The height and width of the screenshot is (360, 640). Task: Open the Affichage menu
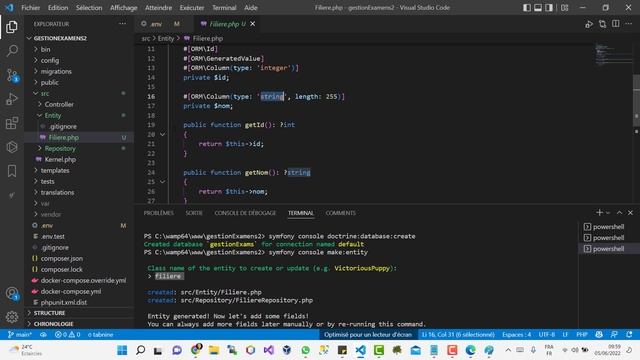(124, 8)
